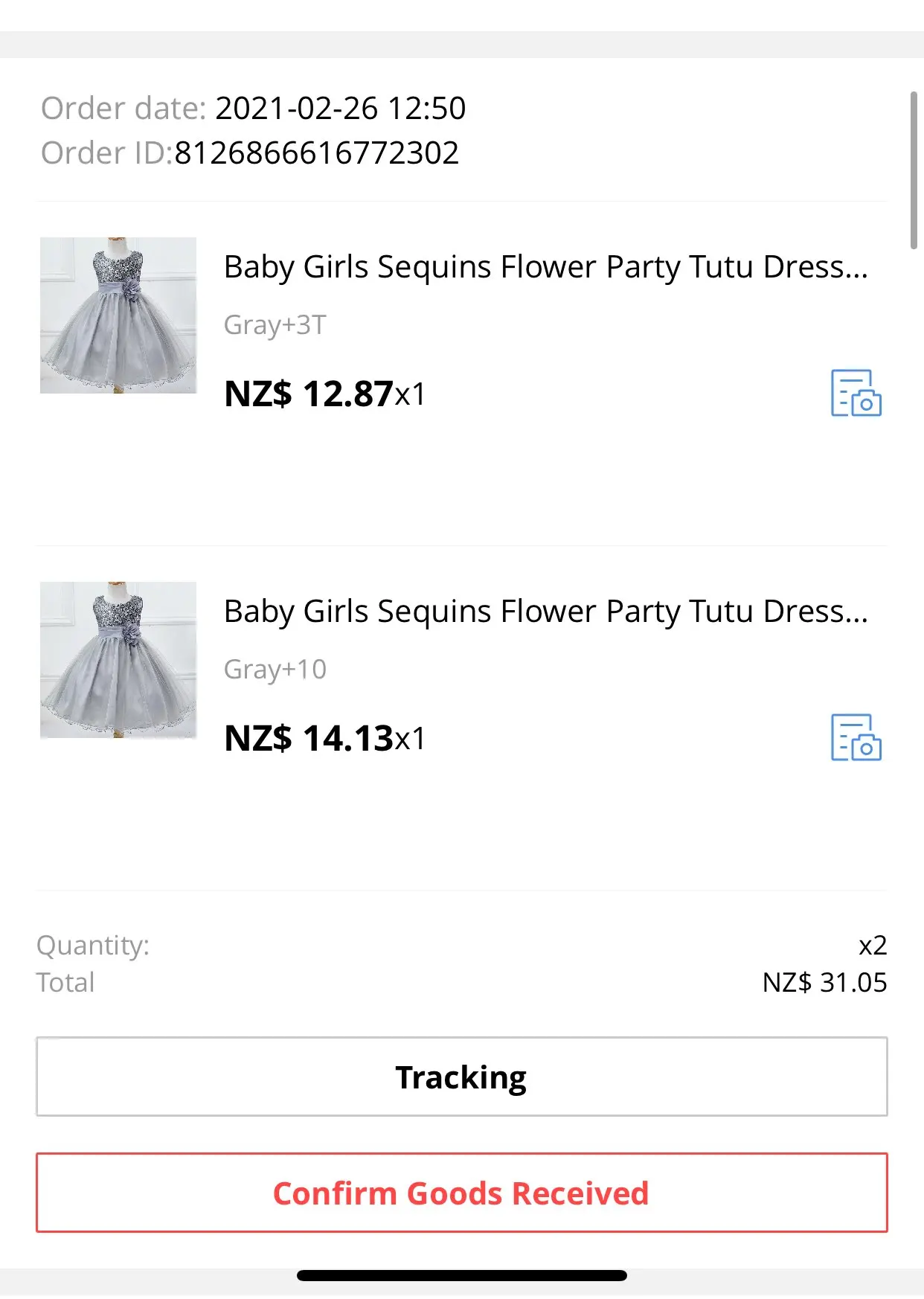This screenshot has width=924, height=1299.
Task: Tap the home indicator bar at bottom
Action: pyautogui.click(x=461, y=1276)
